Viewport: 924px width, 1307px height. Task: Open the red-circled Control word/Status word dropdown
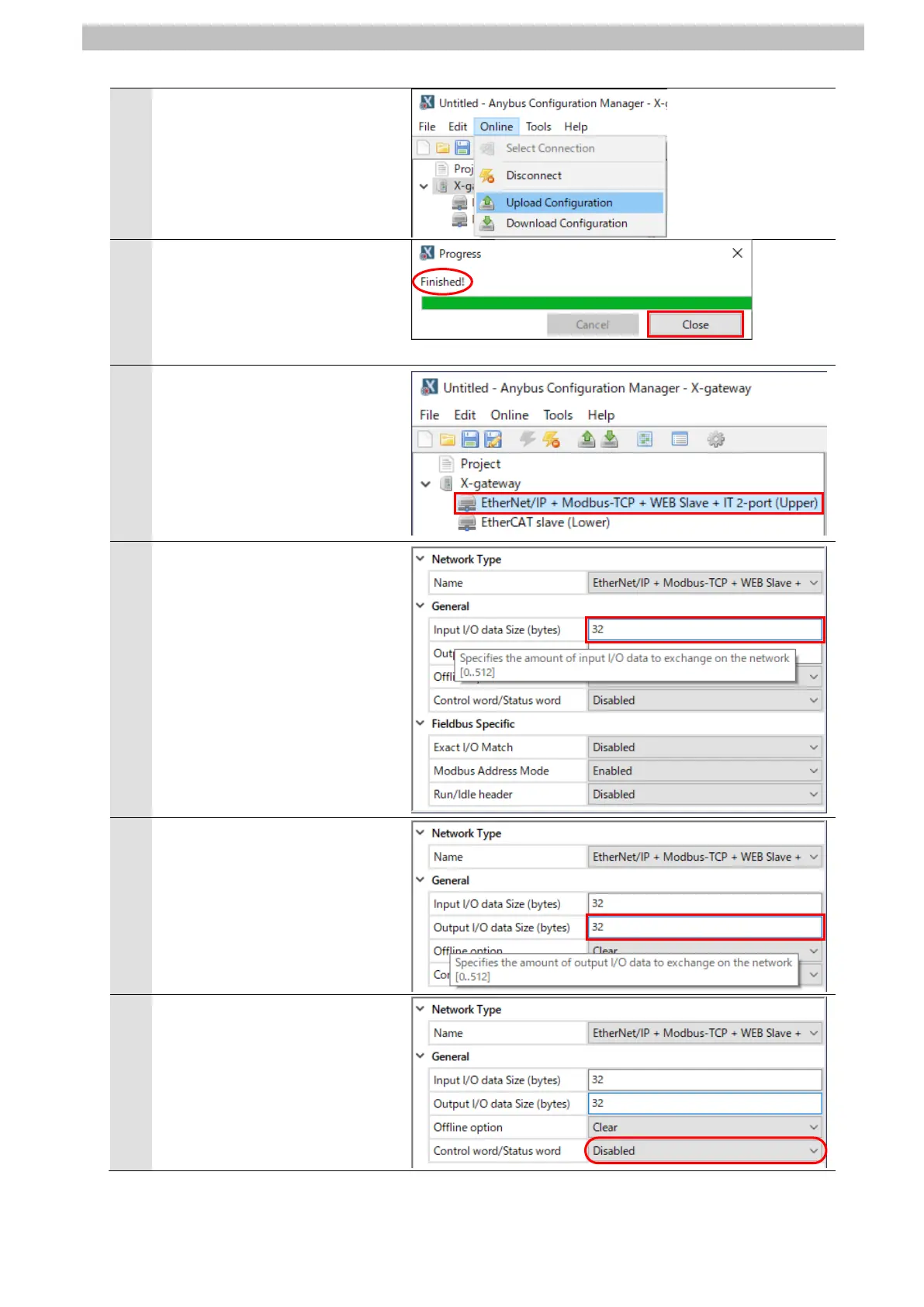point(704,1151)
